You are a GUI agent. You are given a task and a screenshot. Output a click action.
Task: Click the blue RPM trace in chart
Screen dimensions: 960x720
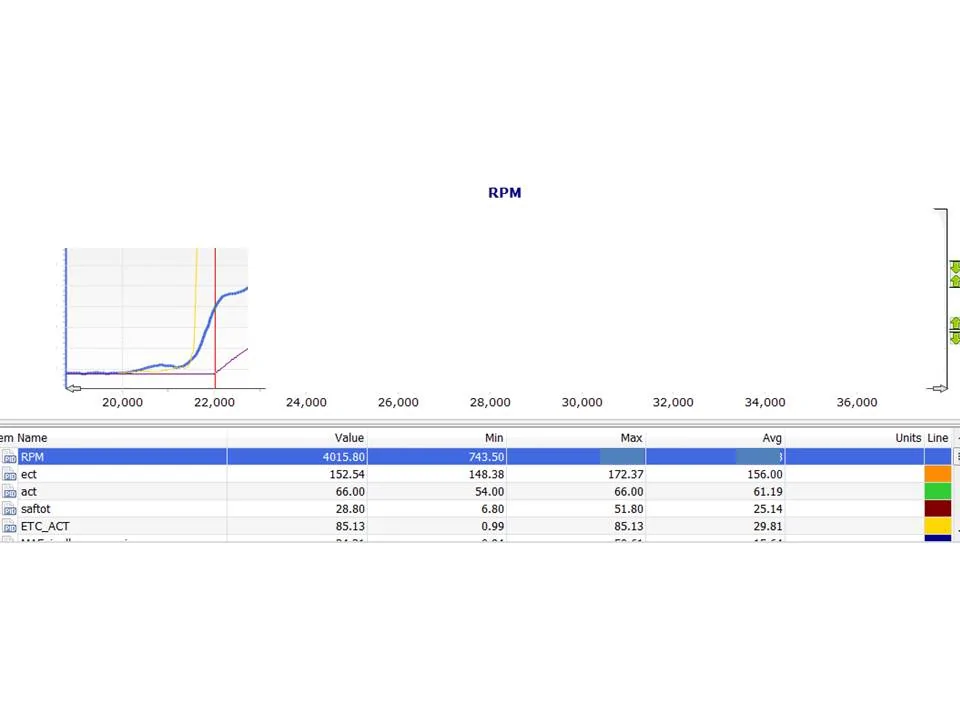(206, 332)
